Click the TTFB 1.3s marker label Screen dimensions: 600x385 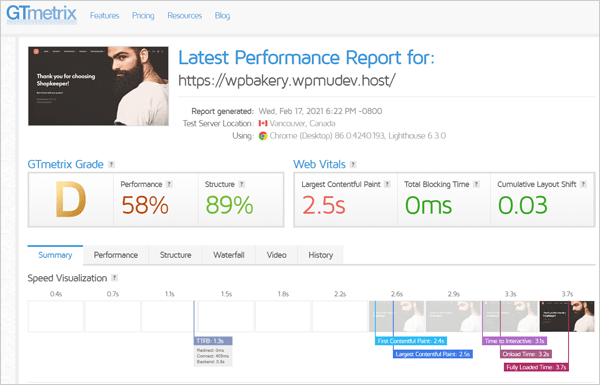point(213,341)
